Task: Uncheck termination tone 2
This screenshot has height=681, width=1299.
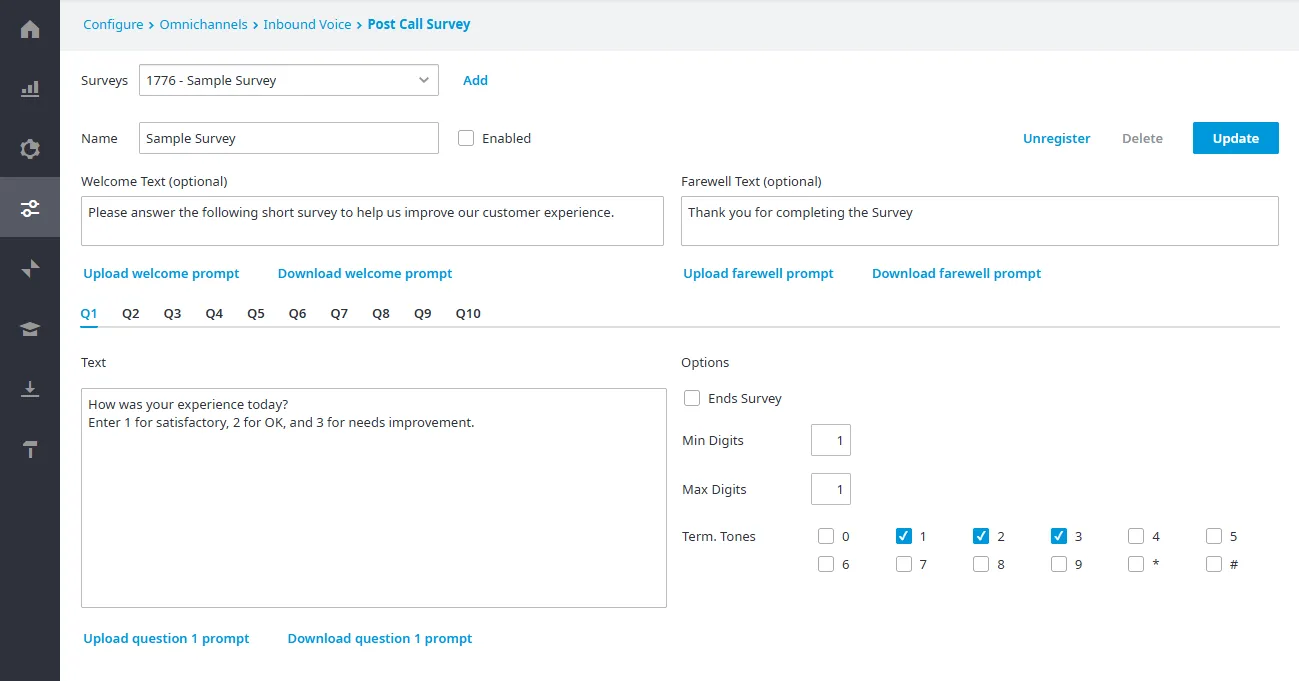Action: 981,536
